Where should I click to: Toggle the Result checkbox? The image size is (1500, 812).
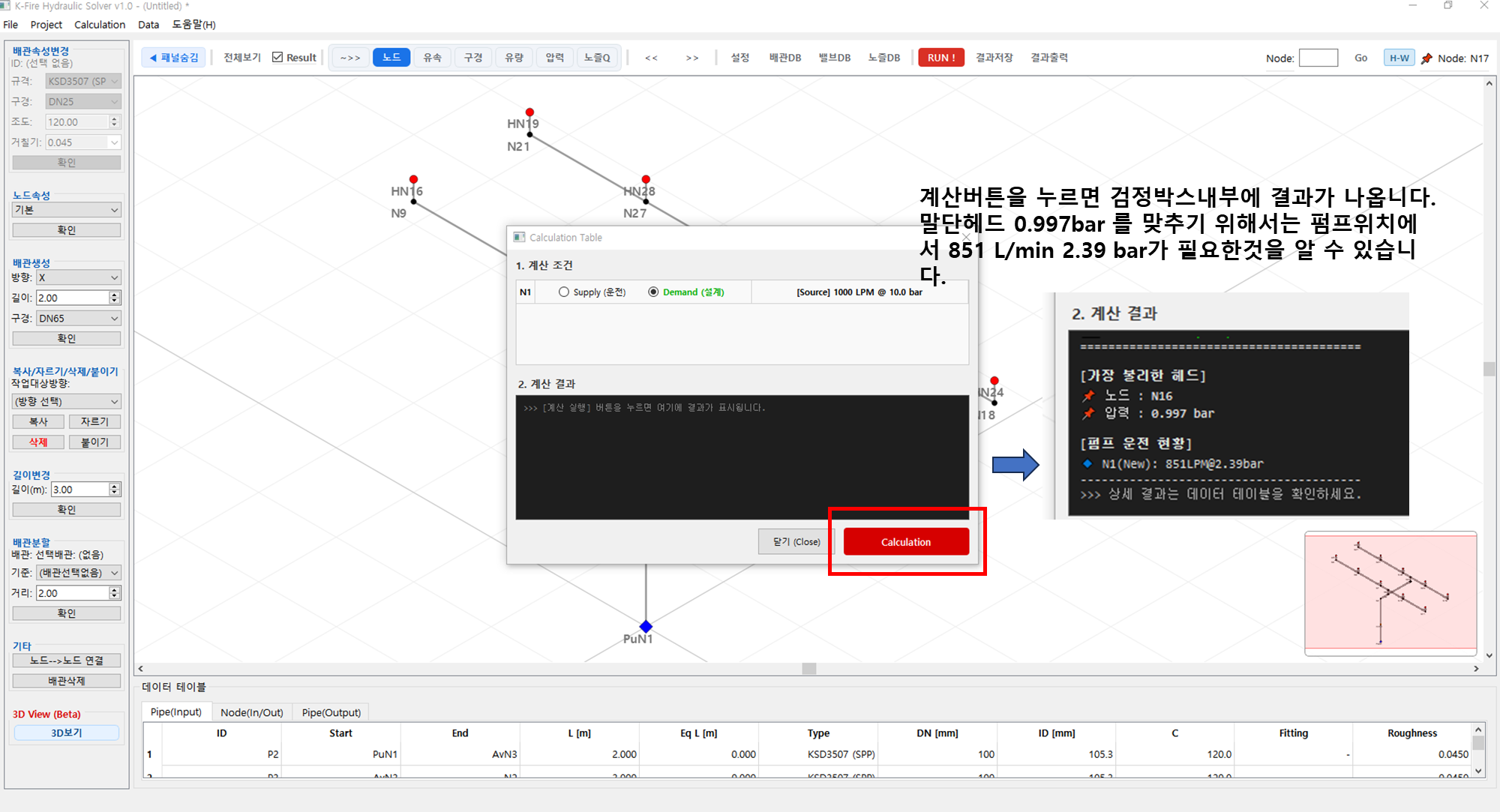coord(277,58)
